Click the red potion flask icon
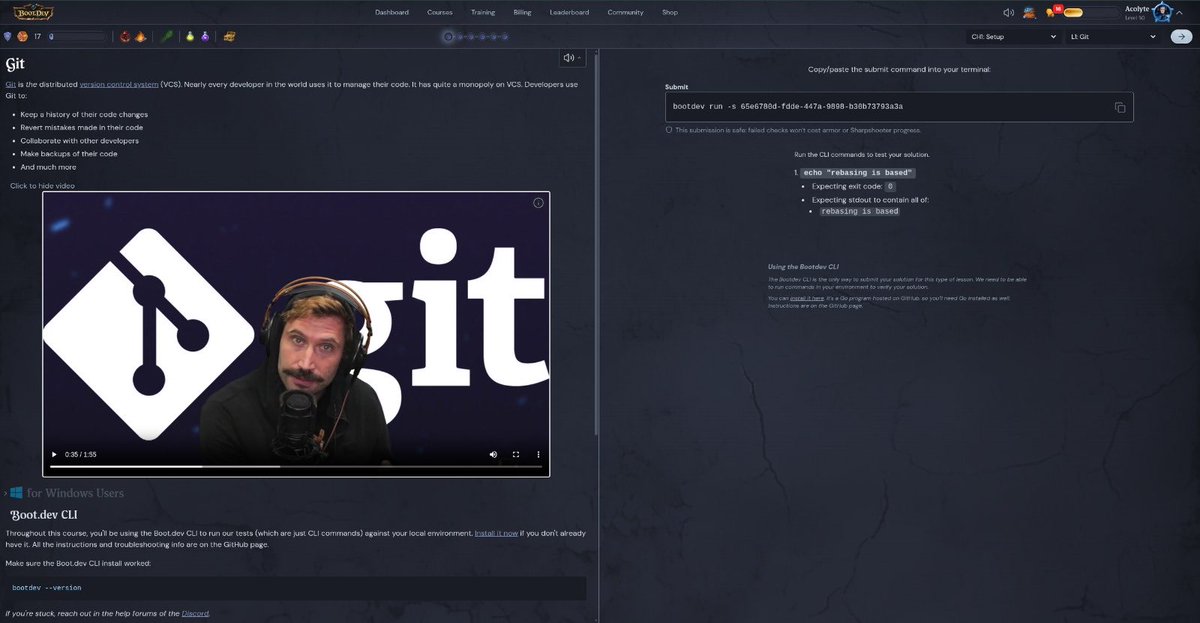This screenshot has width=1200, height=623. point(125,37)
